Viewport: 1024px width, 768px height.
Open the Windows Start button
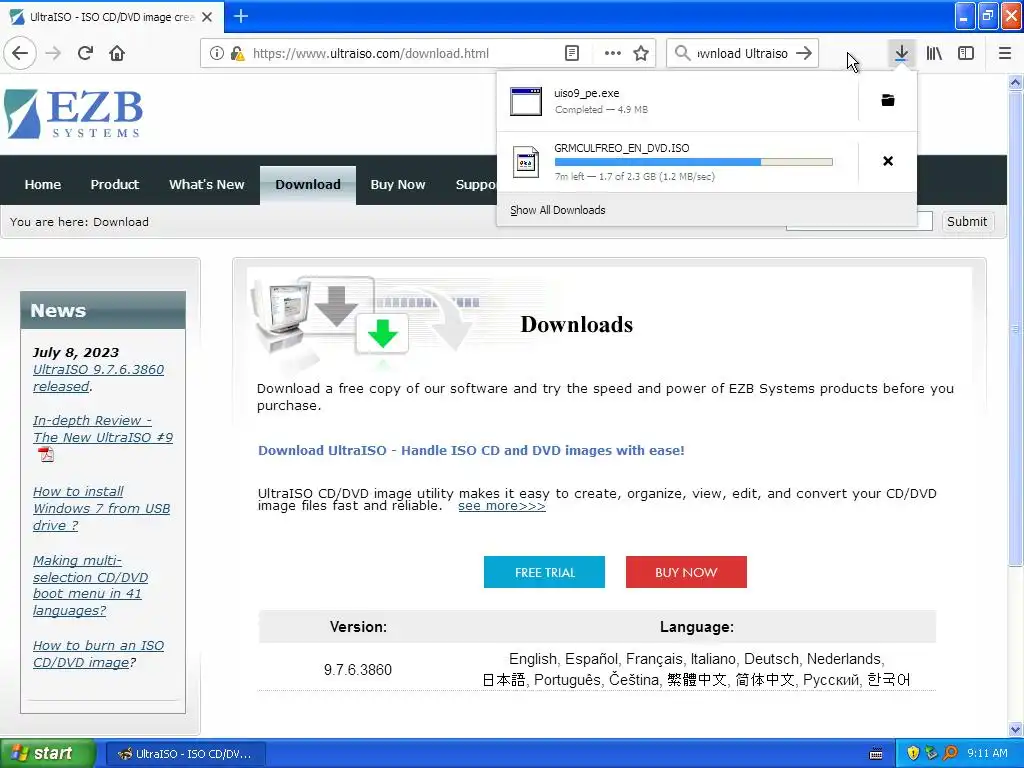(x=48, y=753)
